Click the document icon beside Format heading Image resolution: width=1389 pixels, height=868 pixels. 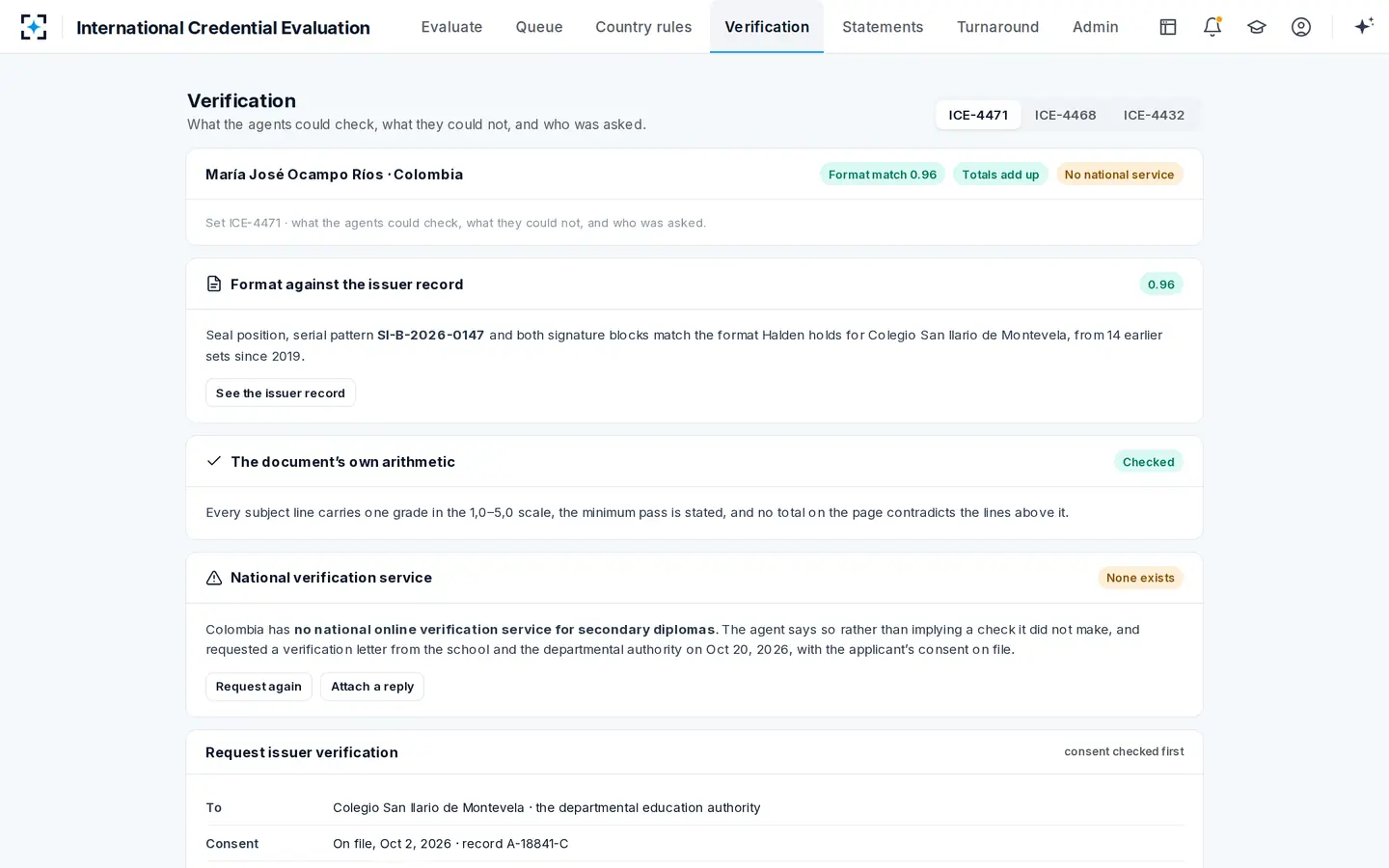[214, 284]
